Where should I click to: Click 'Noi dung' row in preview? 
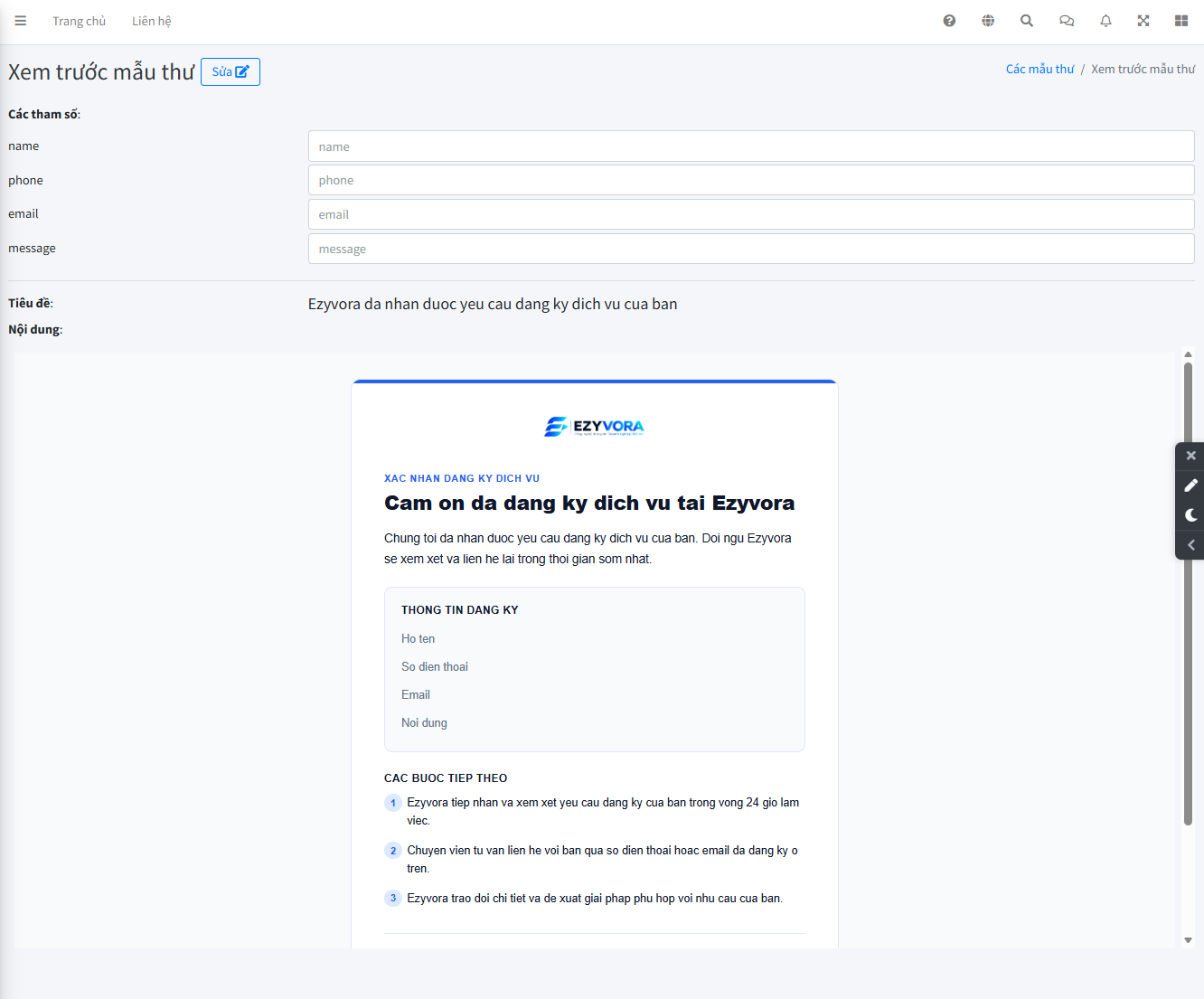tap(424, 722)
